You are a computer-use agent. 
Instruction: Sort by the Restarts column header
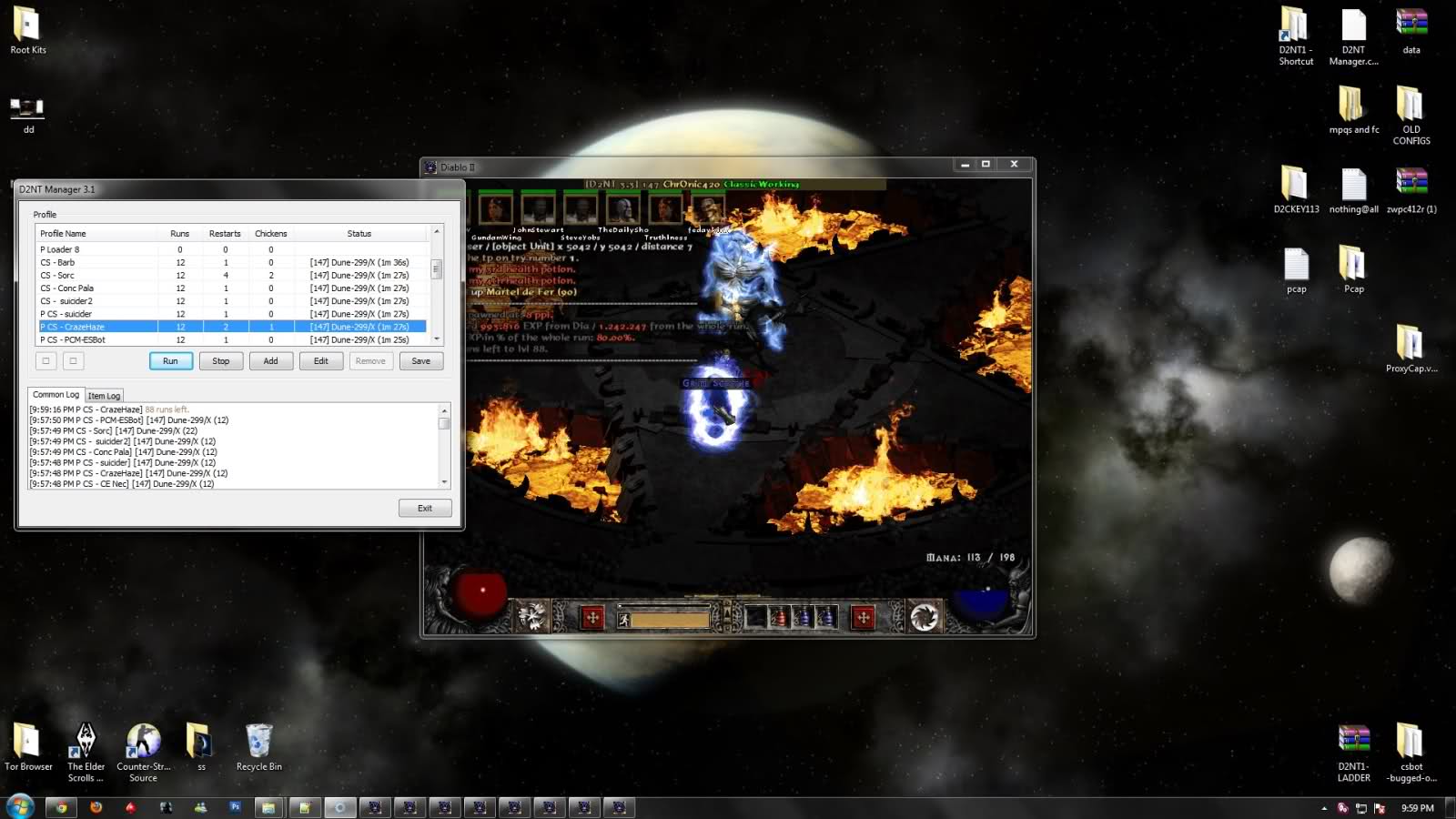[x=226, y=234]
